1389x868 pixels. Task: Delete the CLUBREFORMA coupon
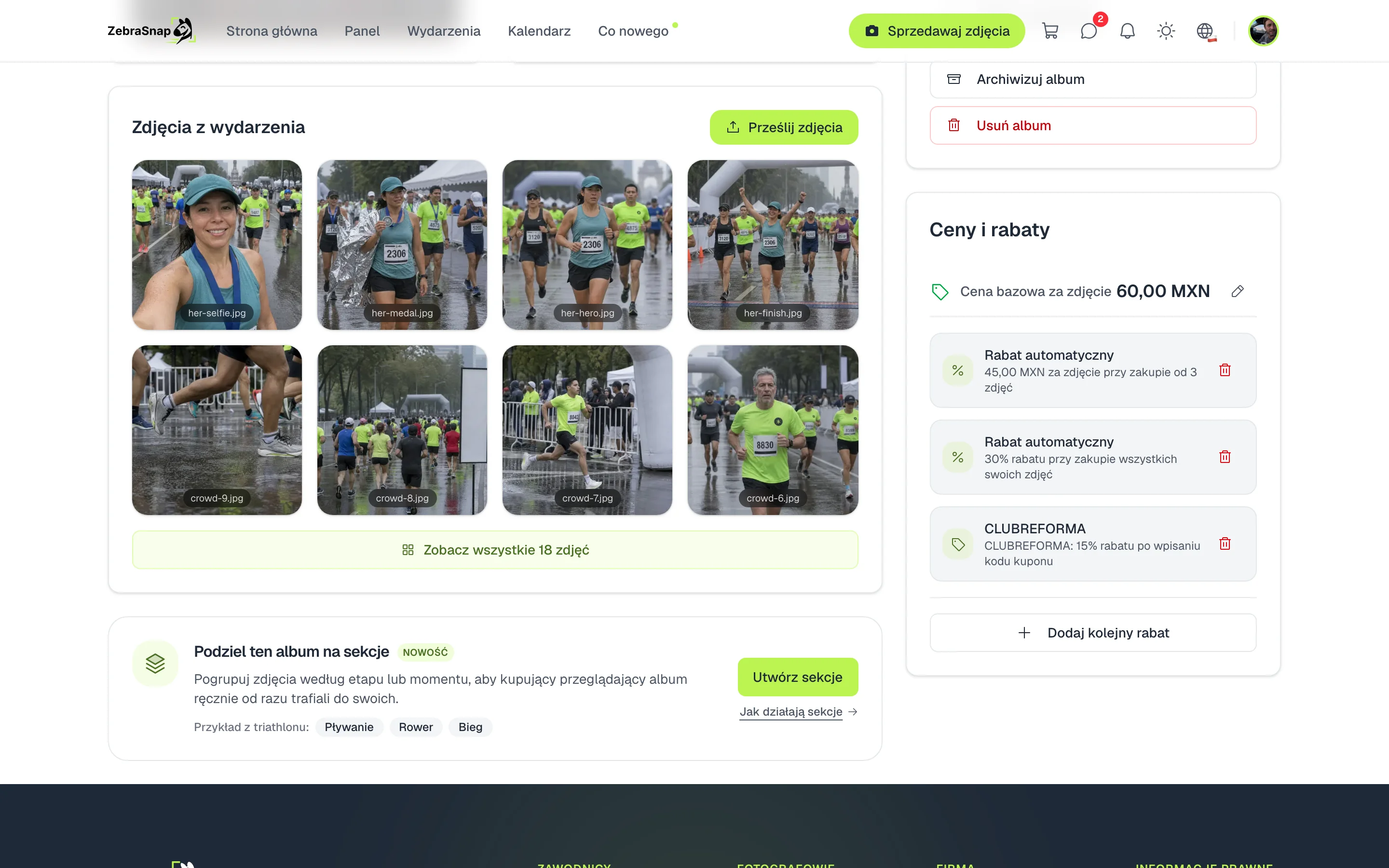[1225, 543]
